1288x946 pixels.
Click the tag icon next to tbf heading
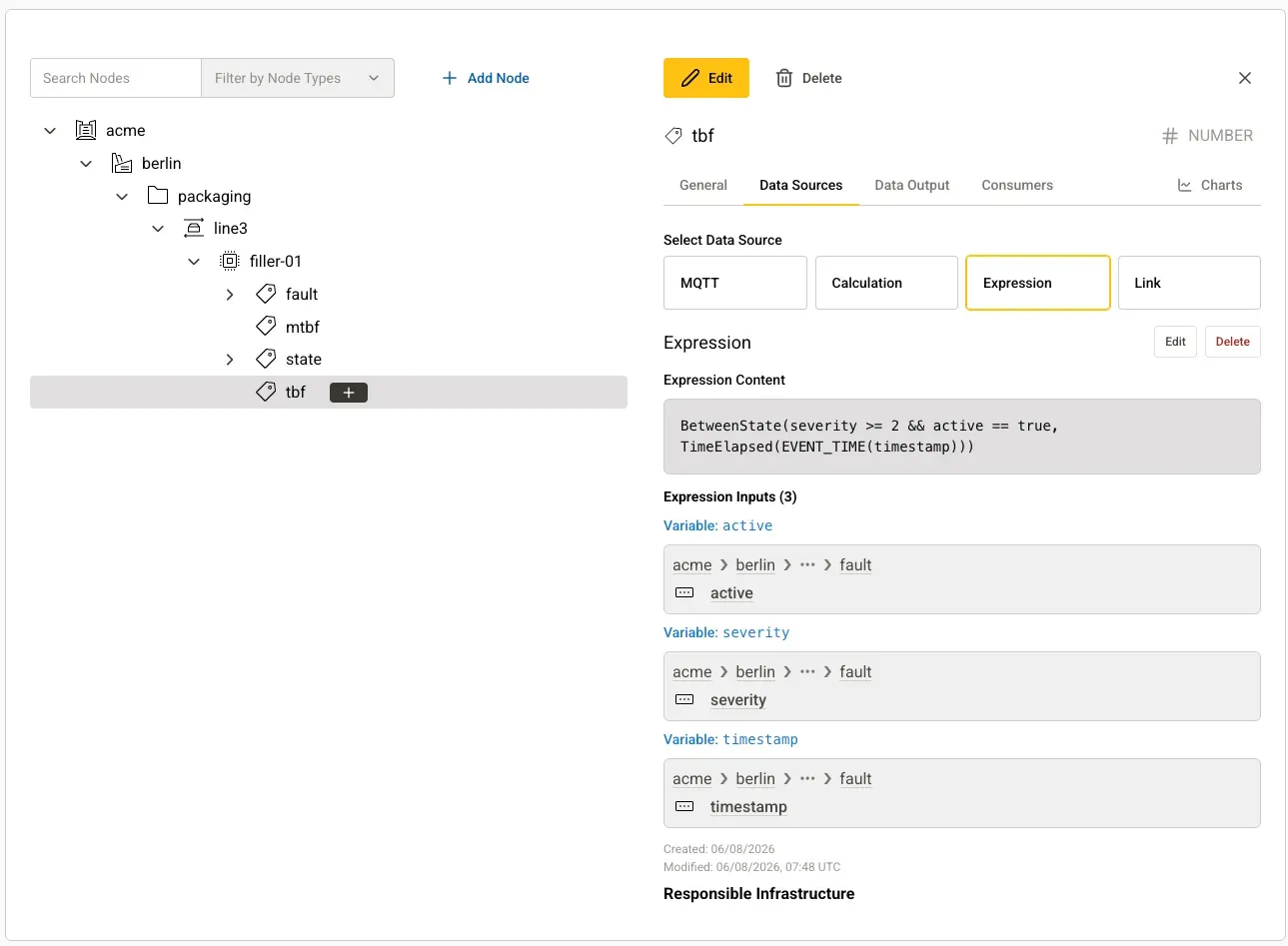[x=673, y=136]
